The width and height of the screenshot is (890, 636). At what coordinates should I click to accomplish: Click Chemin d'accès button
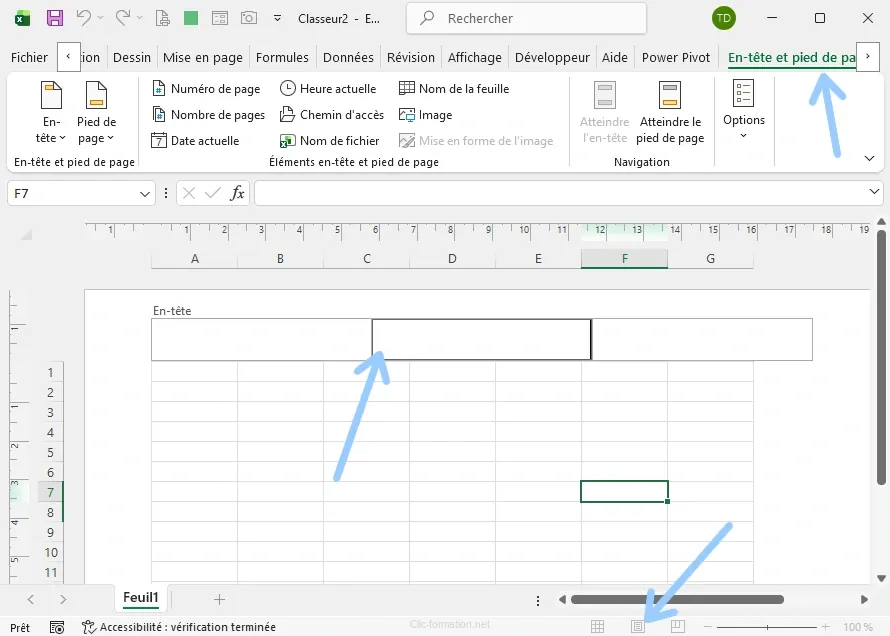point(331,115)
